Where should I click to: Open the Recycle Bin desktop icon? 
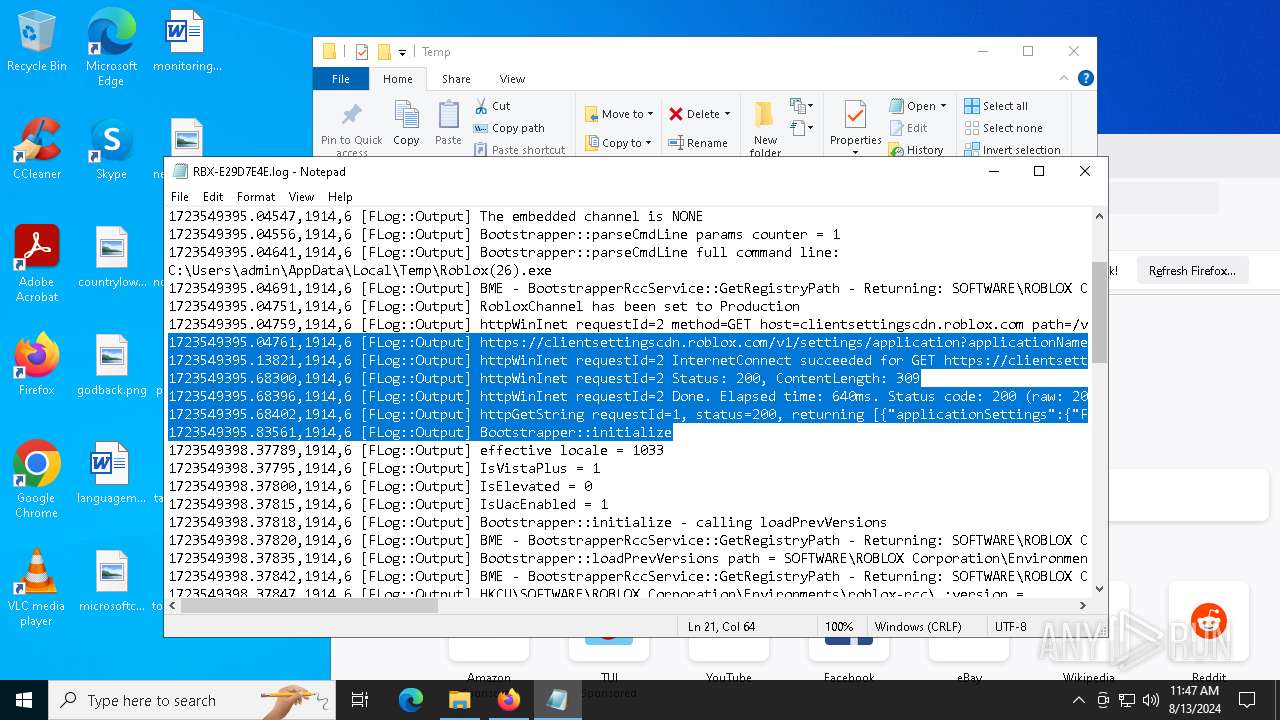(x=37, y=43)
